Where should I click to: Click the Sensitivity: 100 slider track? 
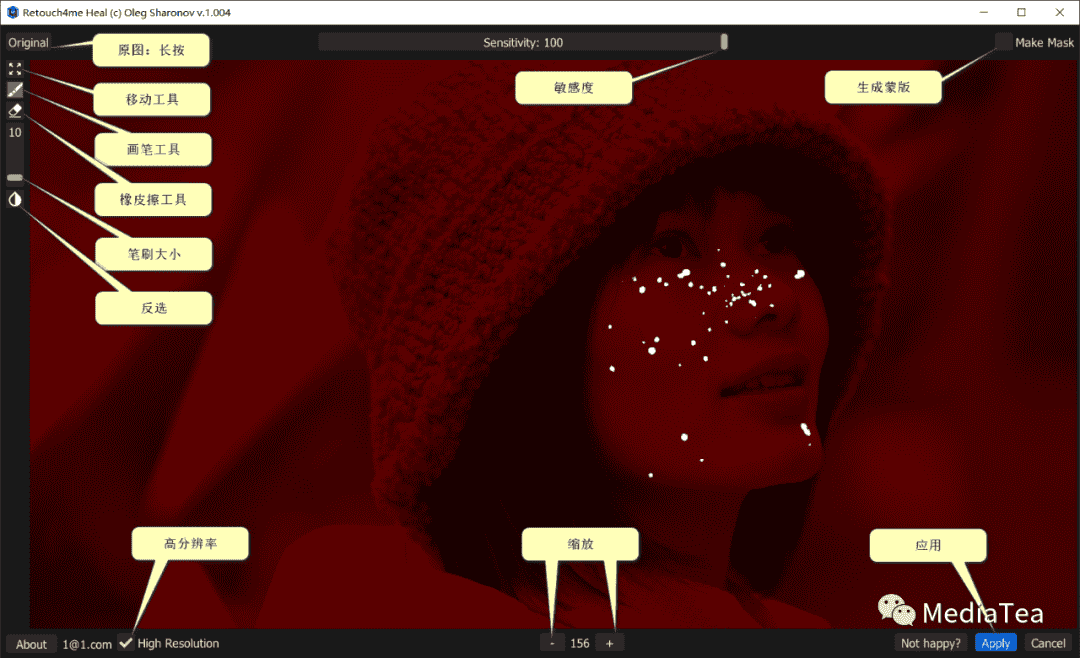(x=523, y=42)
